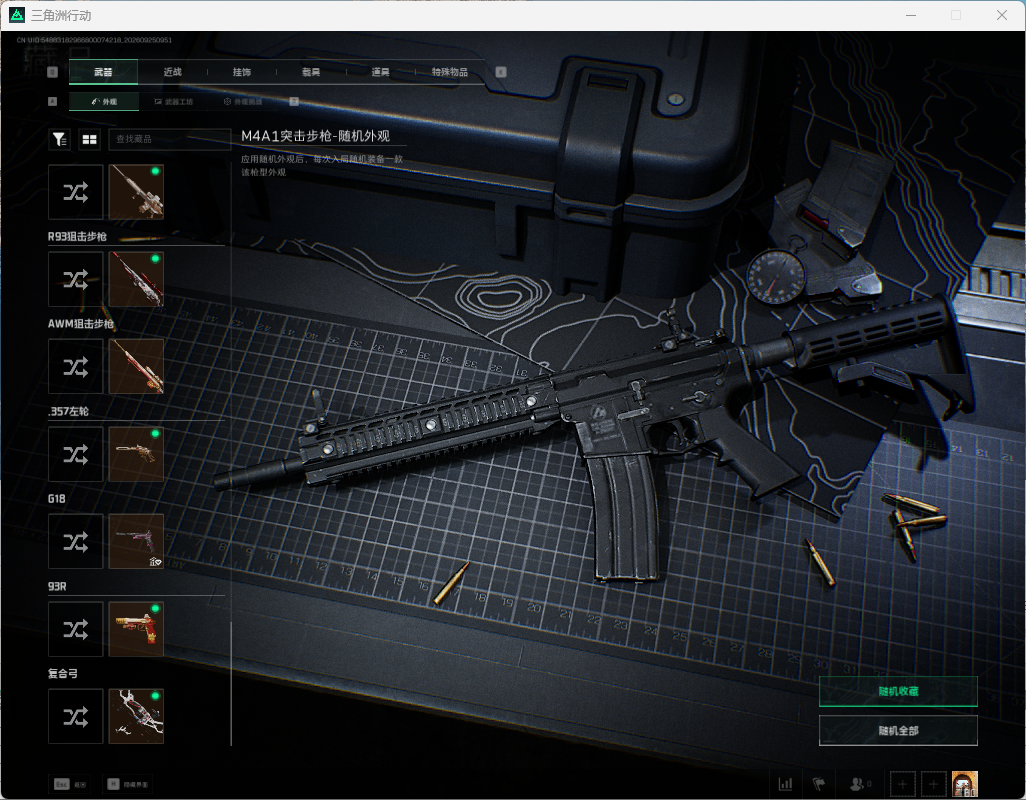Click the A key hint beside 外观
Viewport: 1026px width, 800px height.
coord(53,101)
